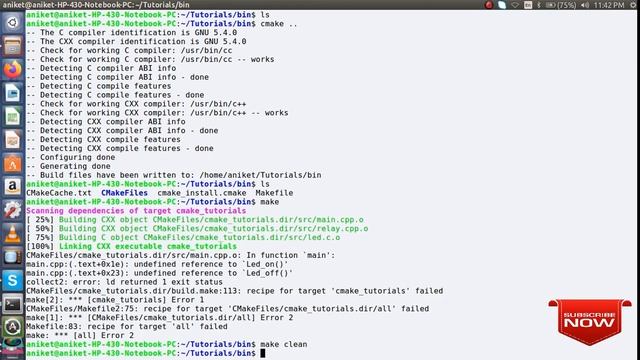Image resolution: width=640 pixels, height=360 pixels.
Task: Focus the Terminal icon in the dock
Action: [x=12, y=304]
